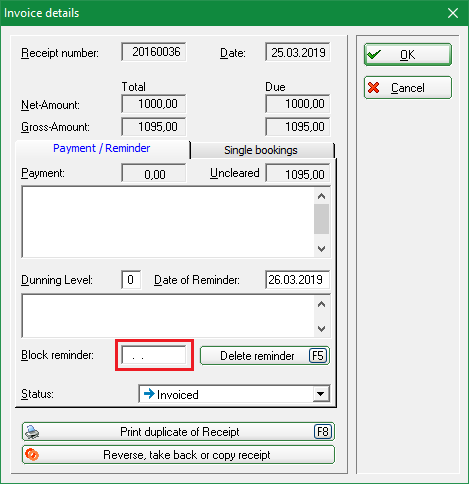Click the orange reverse receipt icon
Image resolution: width=469 pixels, height=484 pixels.
coord(32,455)
